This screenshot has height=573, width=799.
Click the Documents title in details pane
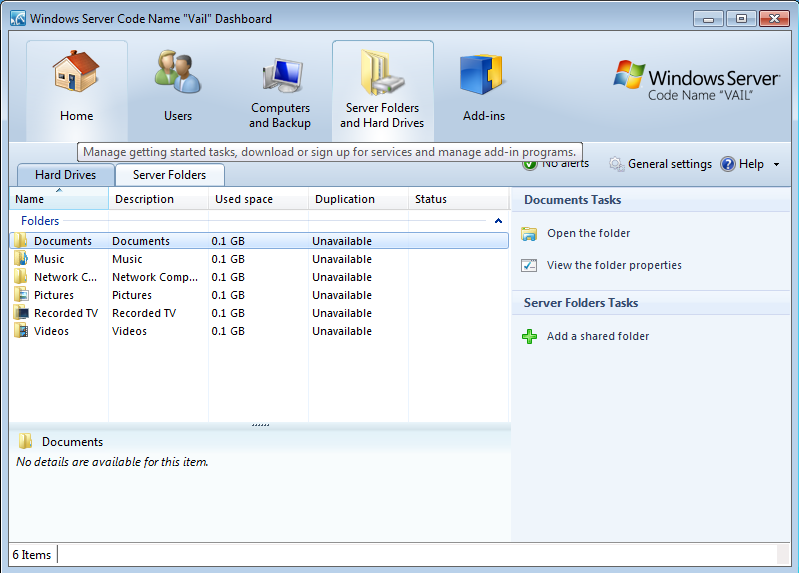(72, 442)
